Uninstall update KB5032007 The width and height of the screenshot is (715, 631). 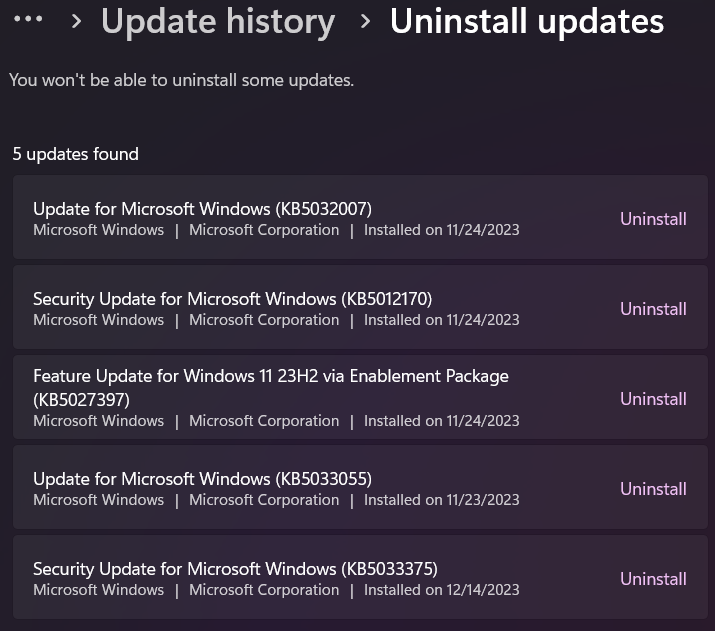(653, 219)
